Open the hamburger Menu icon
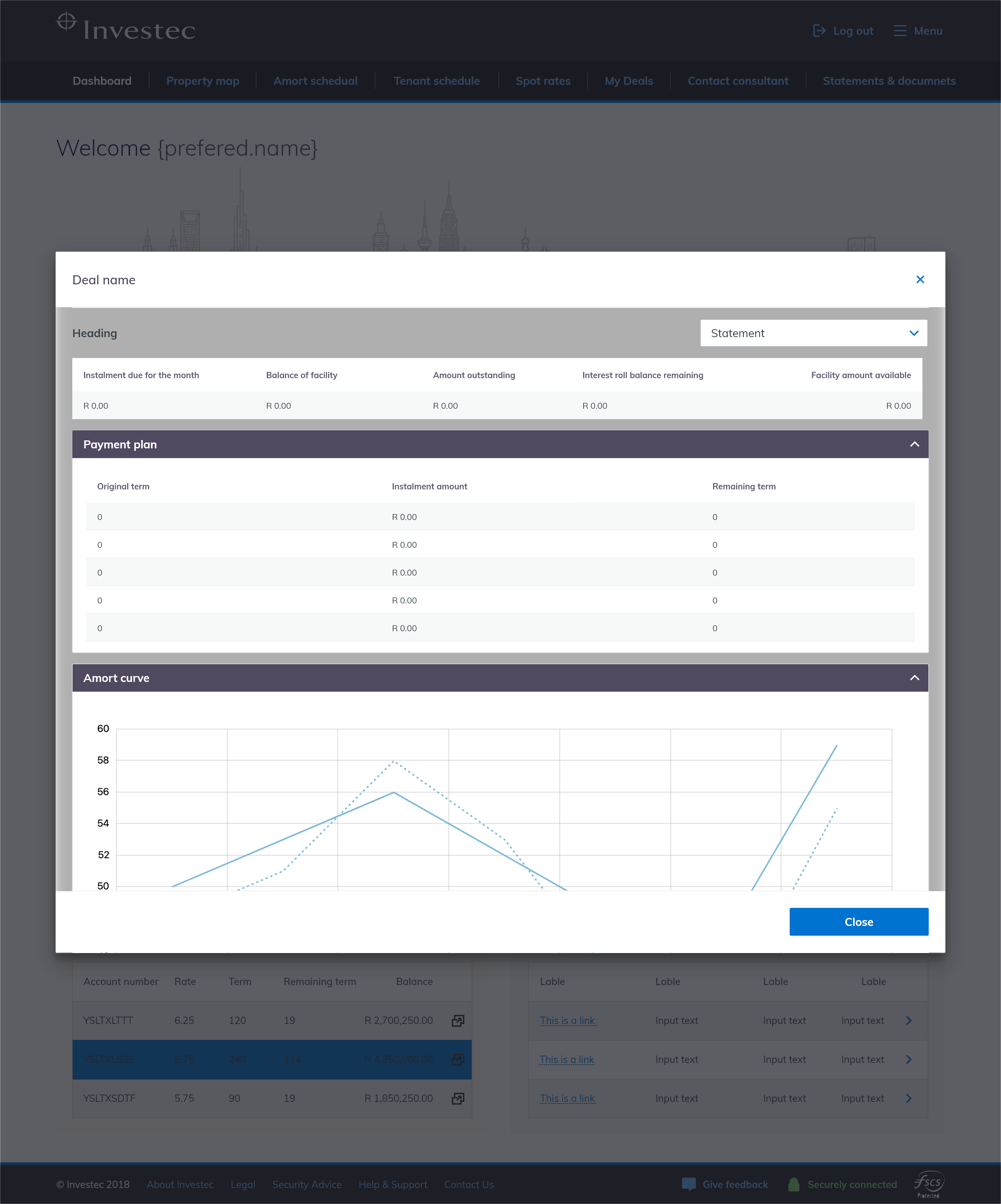This screenshot has width=1001, height=1204. [900, 31]
